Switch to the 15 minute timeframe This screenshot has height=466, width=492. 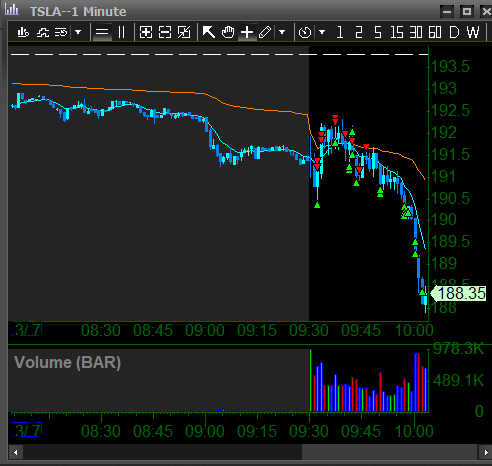[397, 32]
